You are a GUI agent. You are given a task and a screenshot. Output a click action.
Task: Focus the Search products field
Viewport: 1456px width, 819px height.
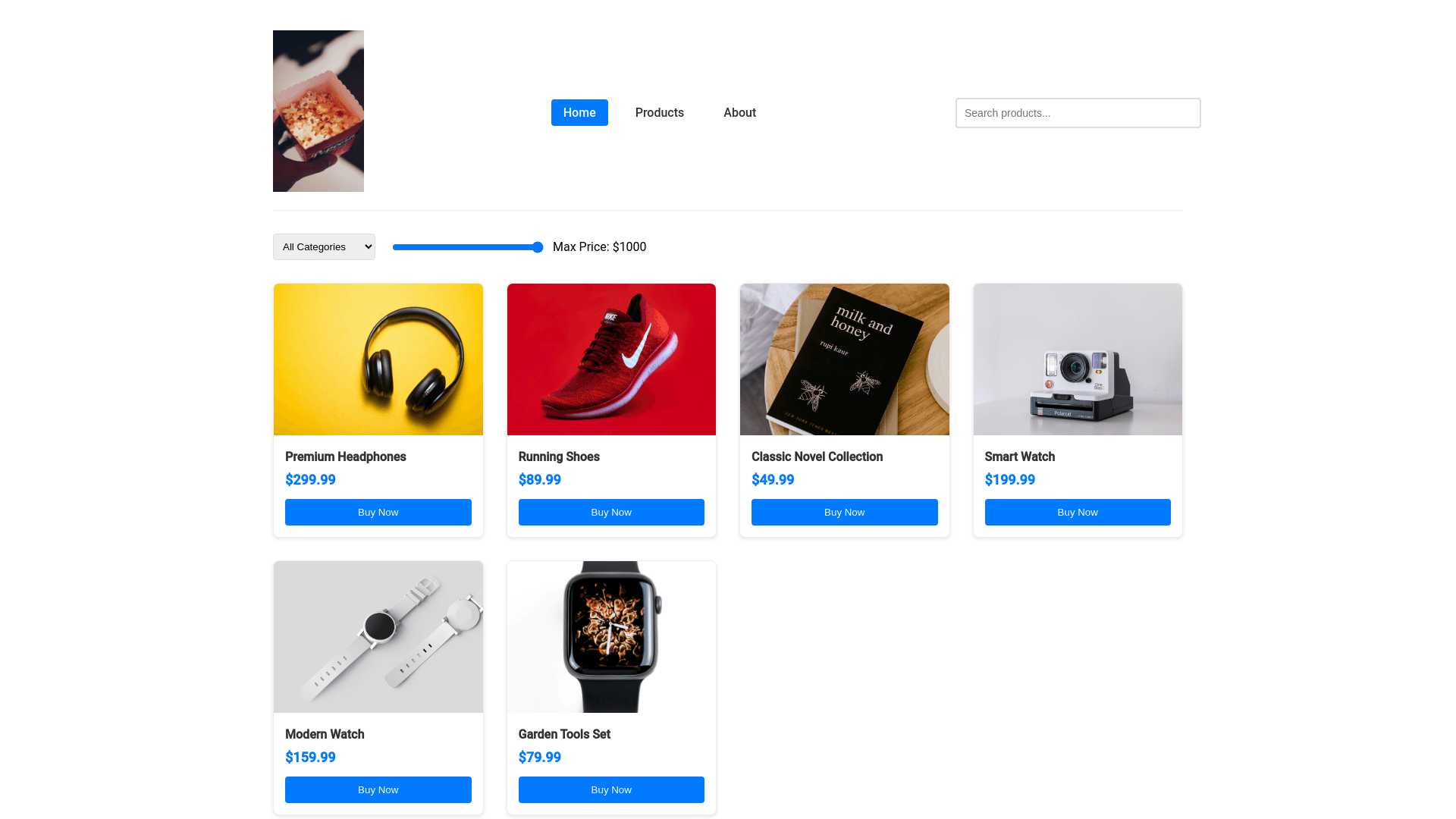tap(1078, 113)
